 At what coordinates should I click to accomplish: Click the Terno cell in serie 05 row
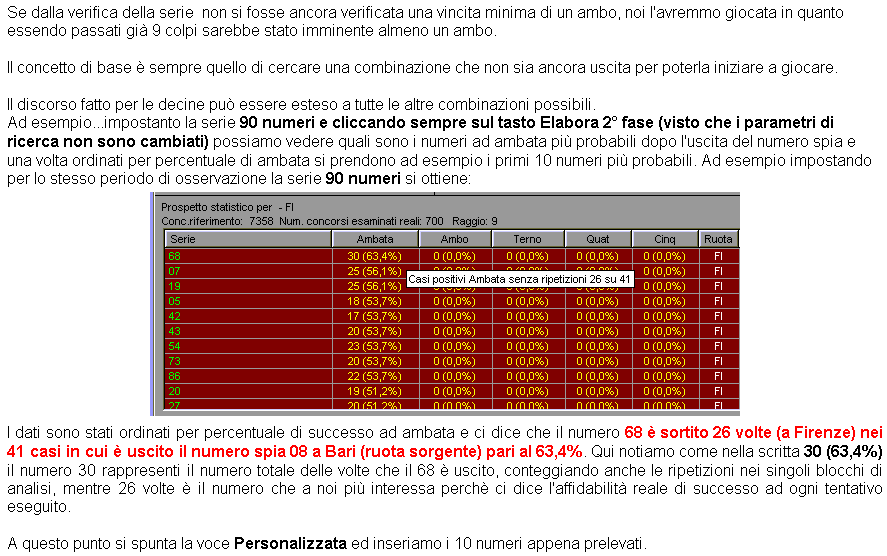click(528, 301)
